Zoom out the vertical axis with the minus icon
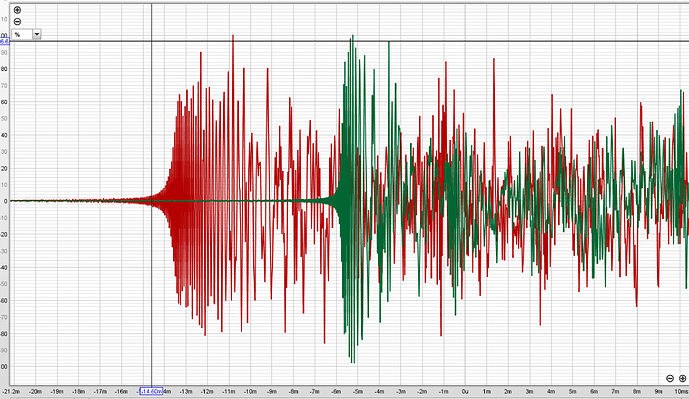689x399 pixels. tap(17, 22)
